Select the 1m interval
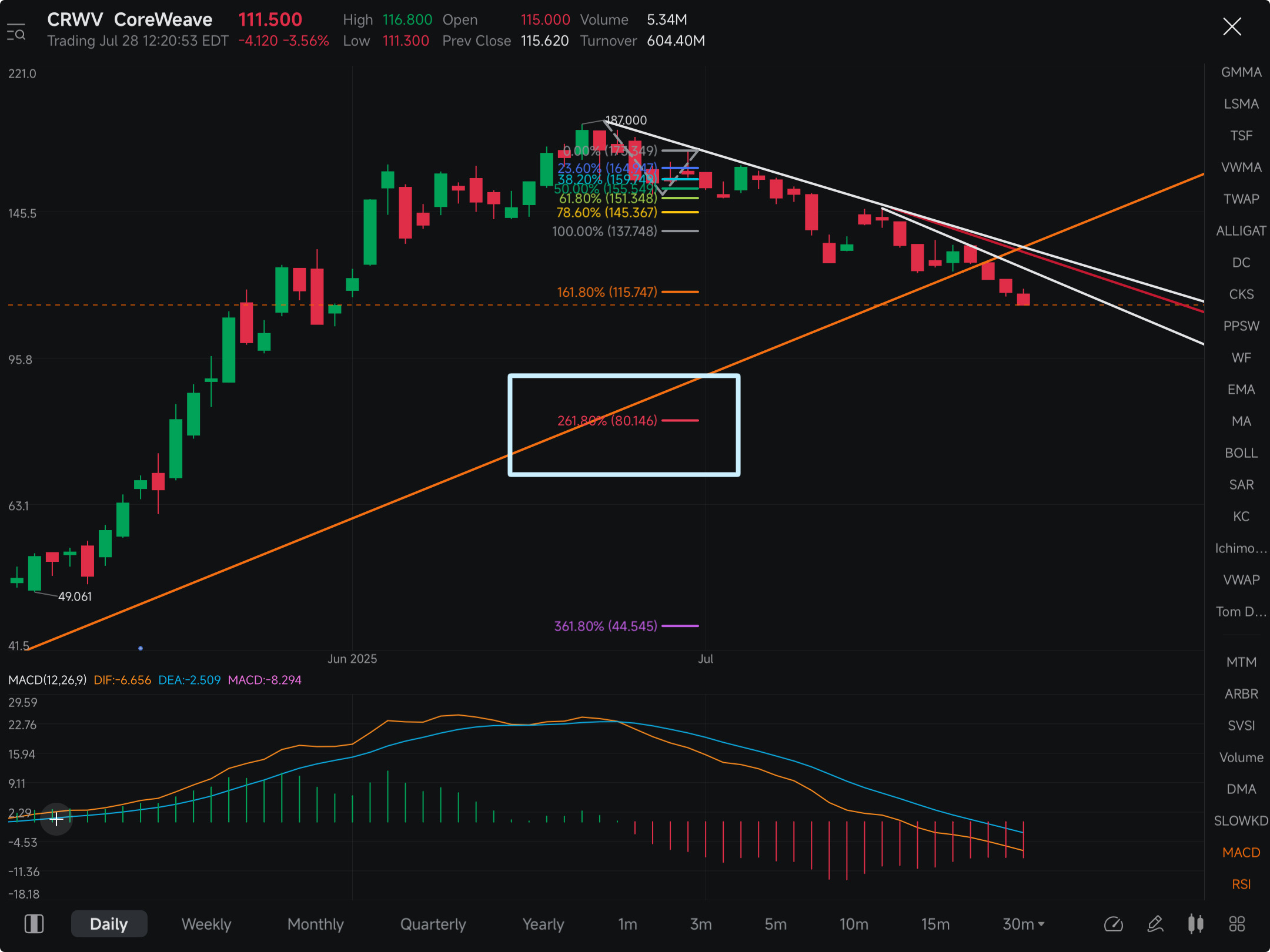 pyautogui.click(x=627, y=924)
